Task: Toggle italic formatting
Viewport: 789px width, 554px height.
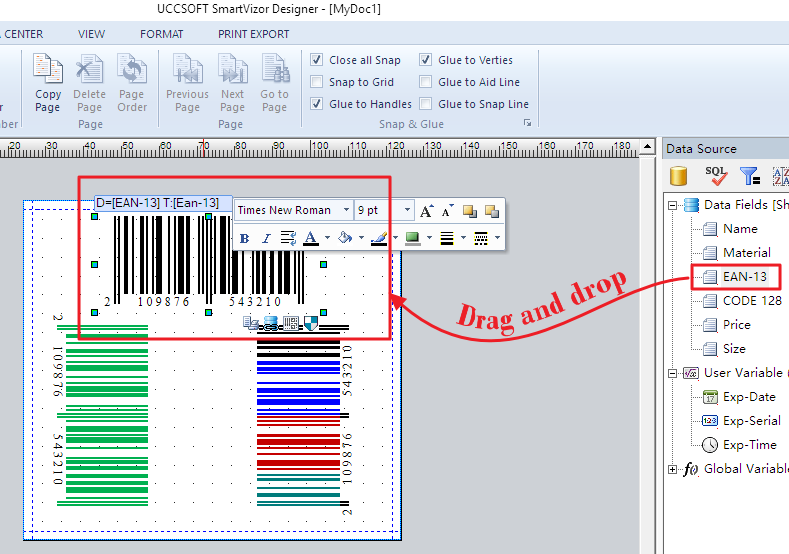Action: [x=266, y=238]
